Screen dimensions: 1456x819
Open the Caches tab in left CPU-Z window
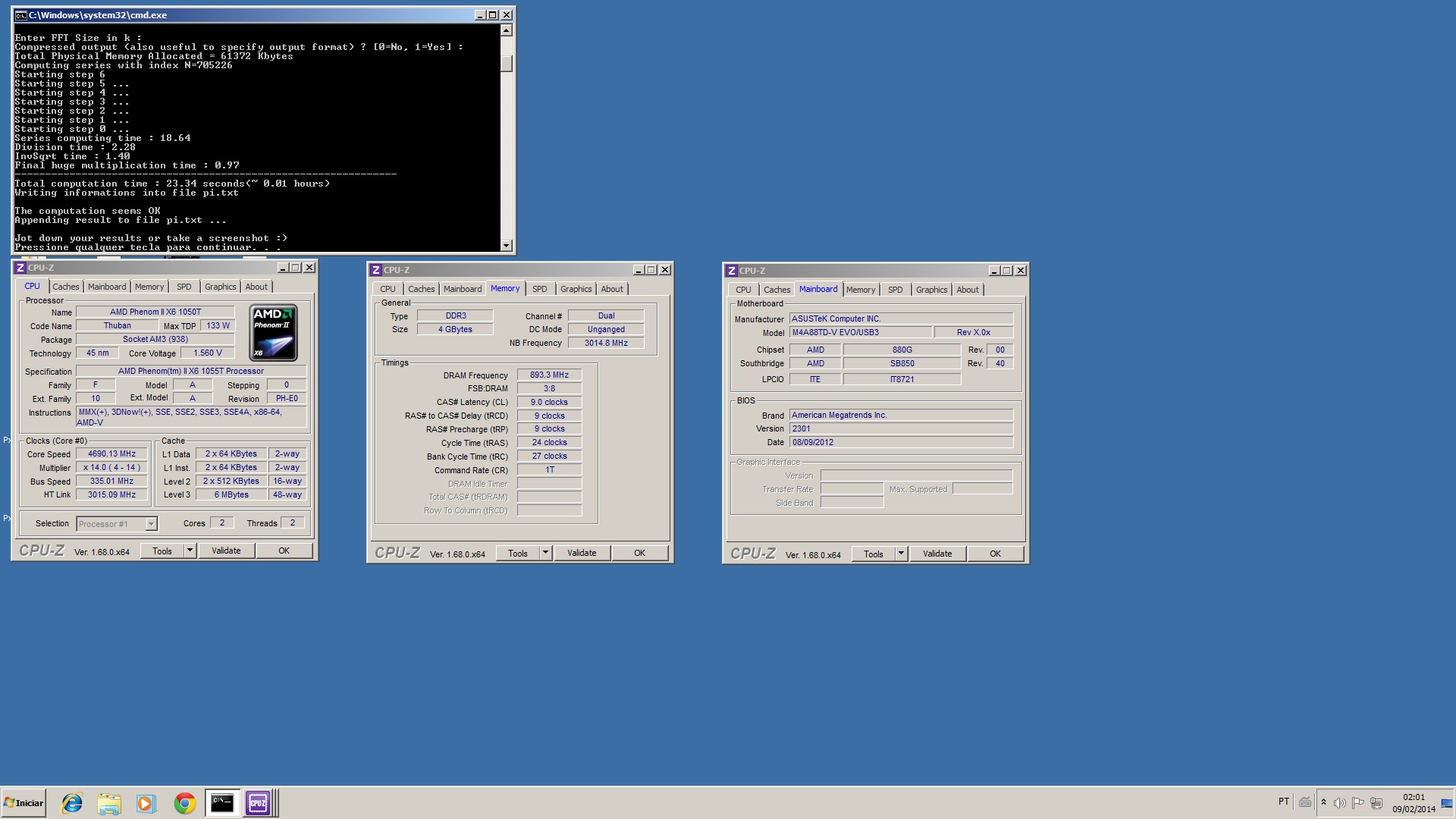[x=65, y=287]
